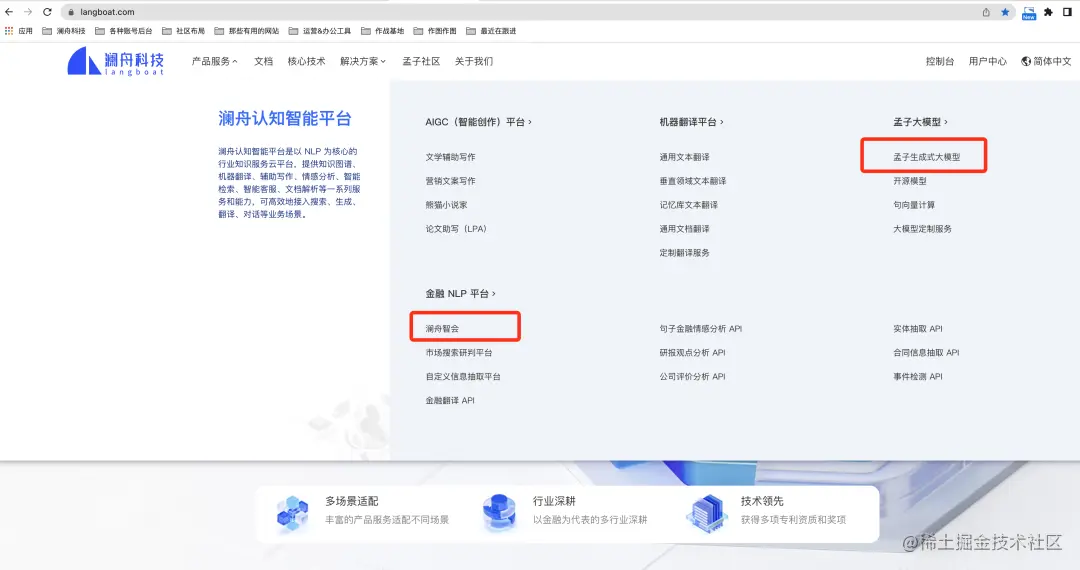
Task: Click the 行业深耕 feature icon
Action: coord(499,513)
